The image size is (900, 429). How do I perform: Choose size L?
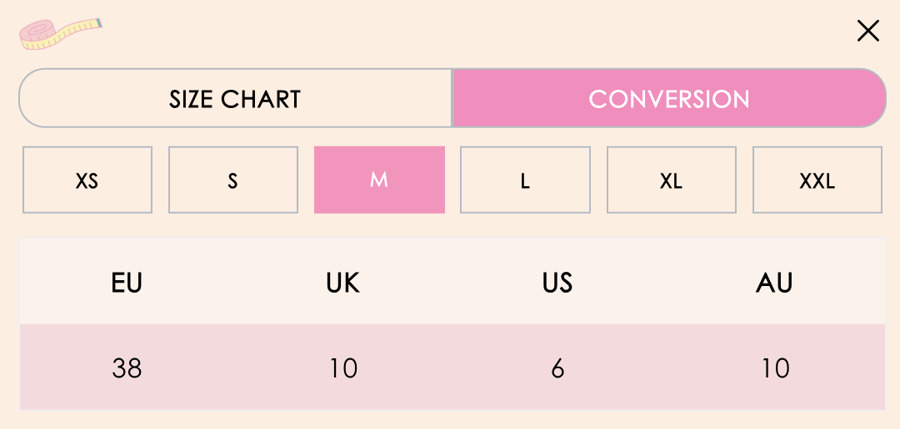pos(525,181)
